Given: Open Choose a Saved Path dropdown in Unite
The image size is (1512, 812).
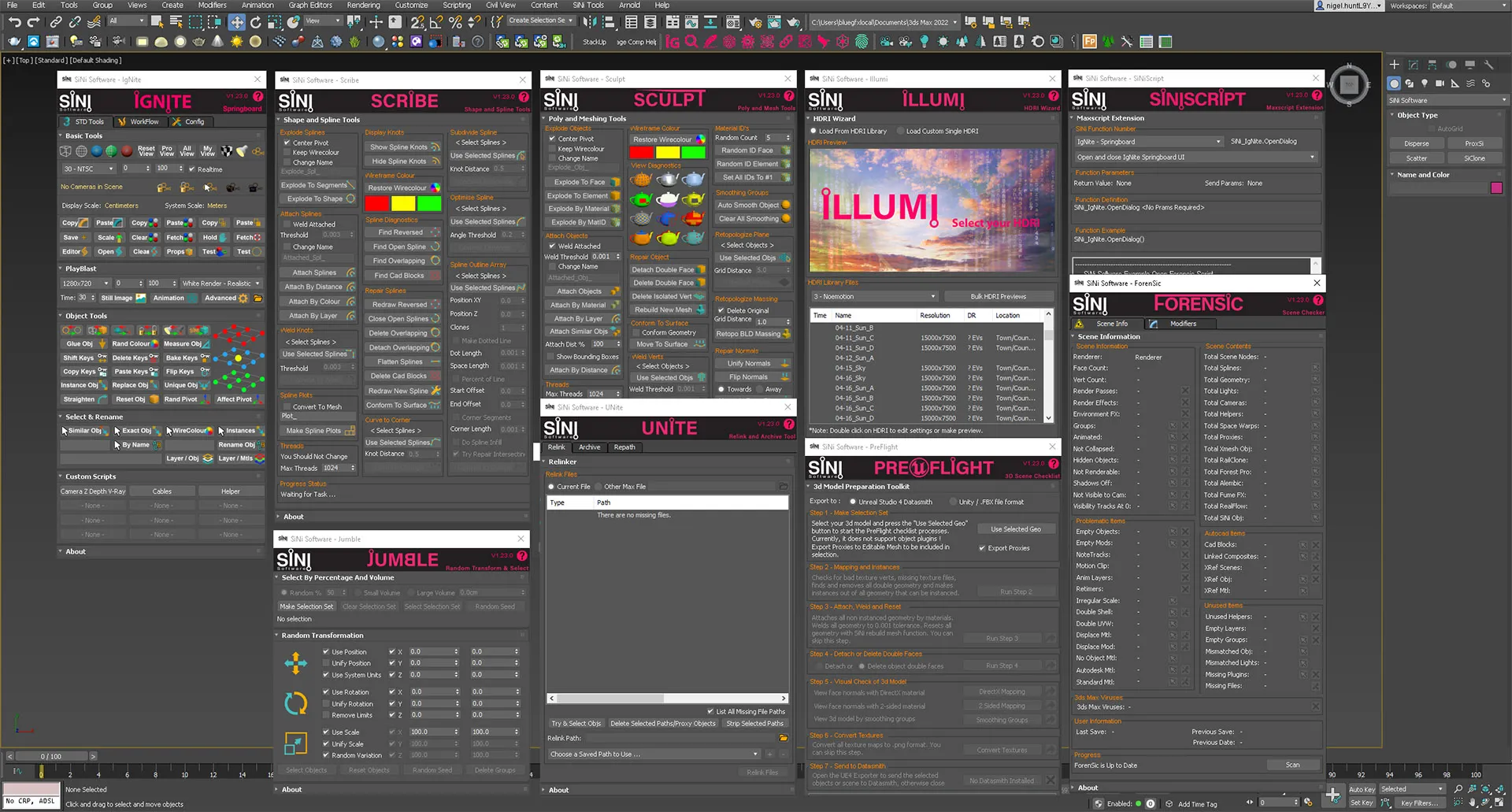Looking at the screenshot, I should click(654, 754).
